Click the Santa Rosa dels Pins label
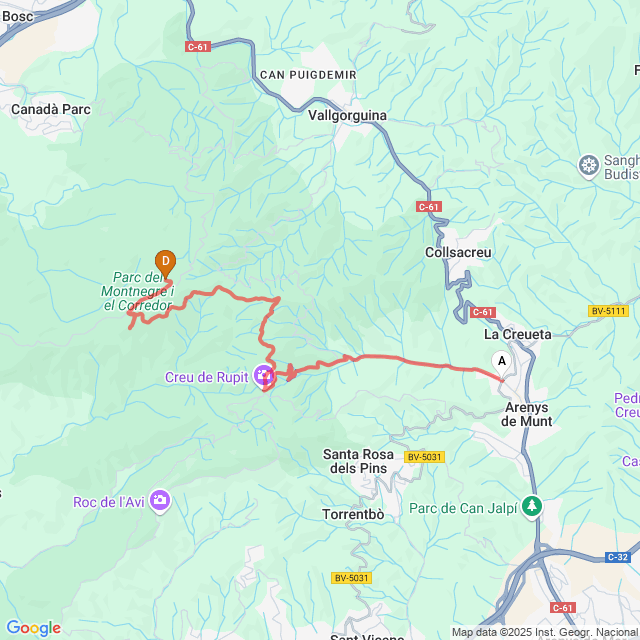Image resolution: width=640 pixels, height=640 pixels. pos(358,461)
